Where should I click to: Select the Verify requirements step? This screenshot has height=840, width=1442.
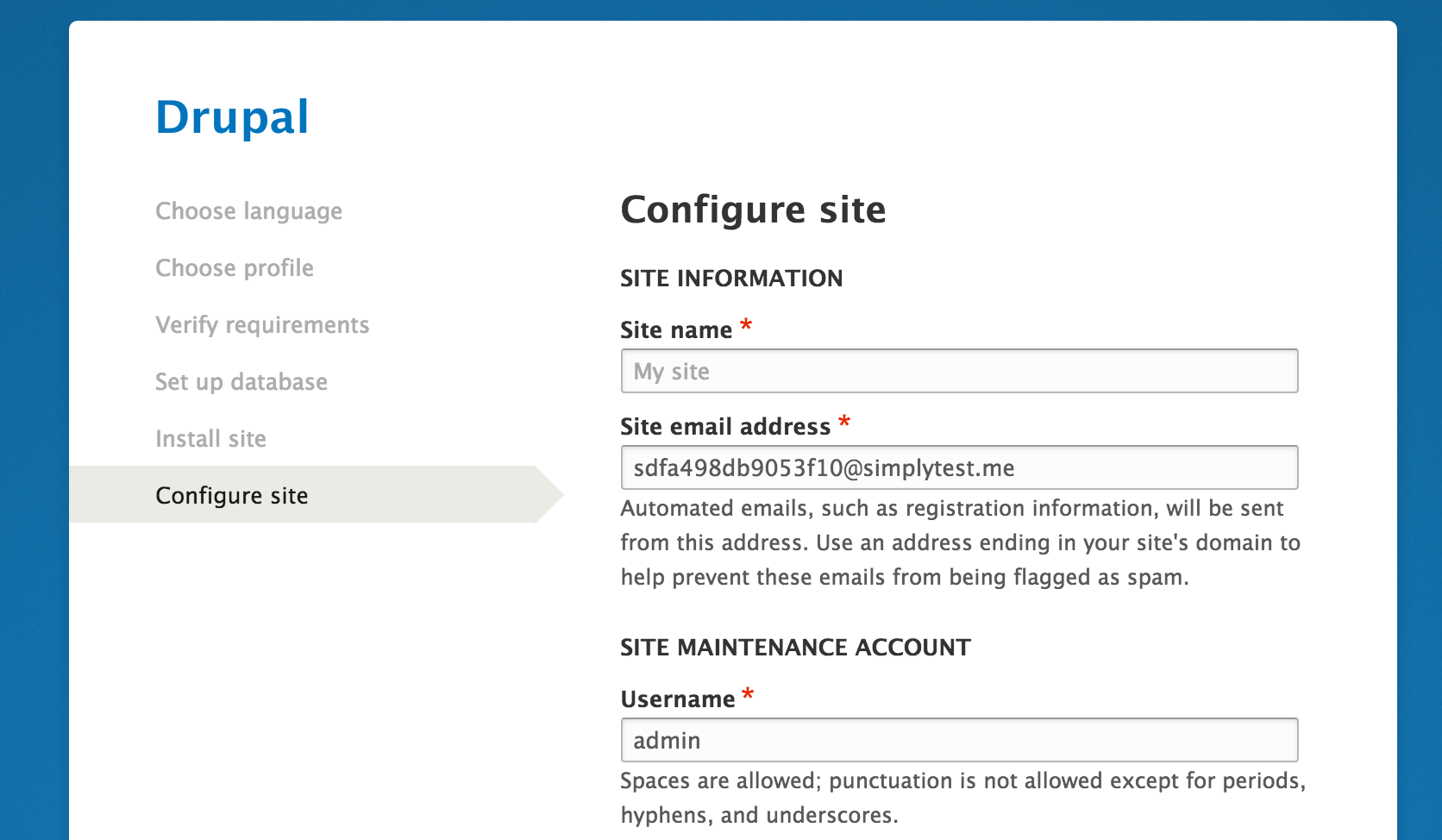point(262,325)
